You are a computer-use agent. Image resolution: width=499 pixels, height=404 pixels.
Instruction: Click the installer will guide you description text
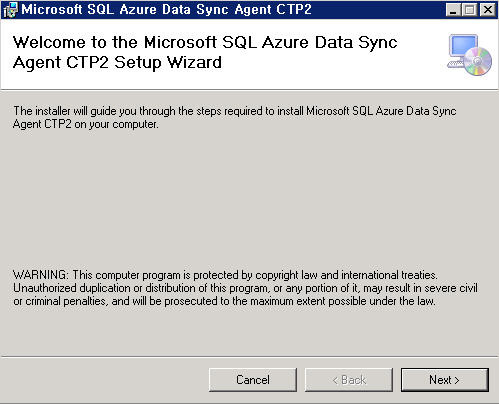pyautogui.click(x=235, y=111)
